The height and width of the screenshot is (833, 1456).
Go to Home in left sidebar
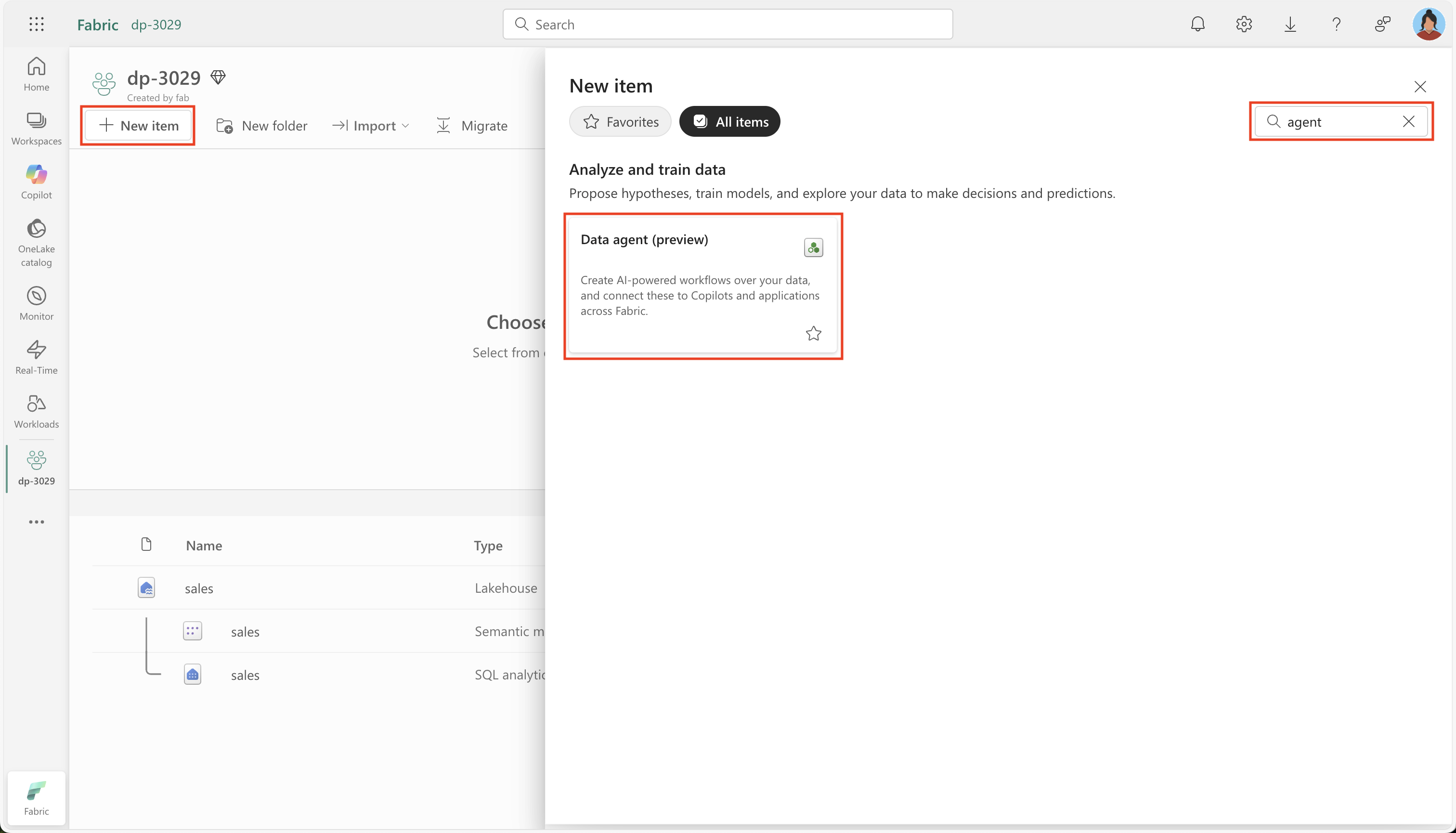[37, 74]
